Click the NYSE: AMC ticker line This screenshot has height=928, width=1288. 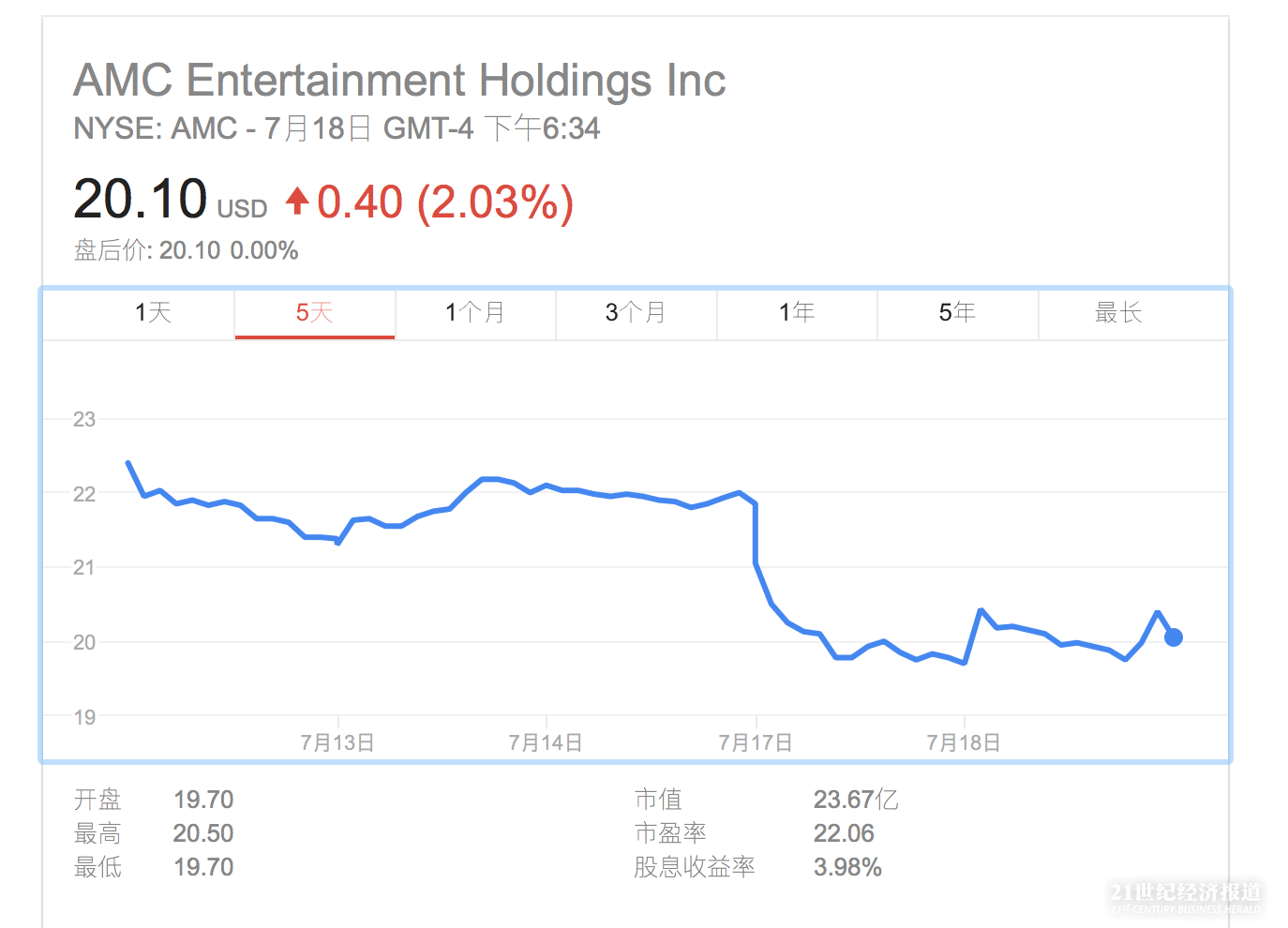(x=337, y=128)
